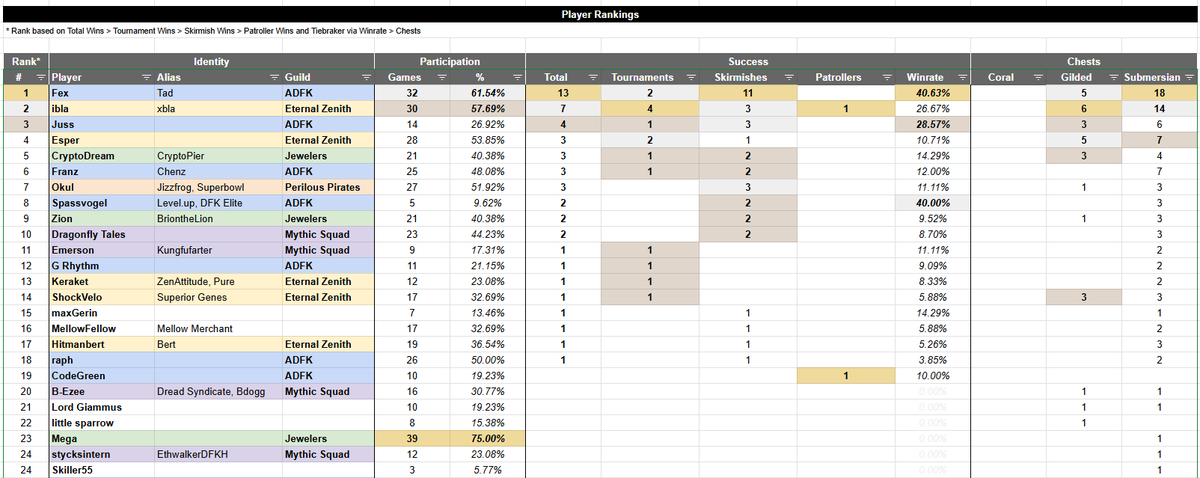This screenshot has width=1200, height=478.
Task: Select the Rank* header cell
Action: pos(26,62)
